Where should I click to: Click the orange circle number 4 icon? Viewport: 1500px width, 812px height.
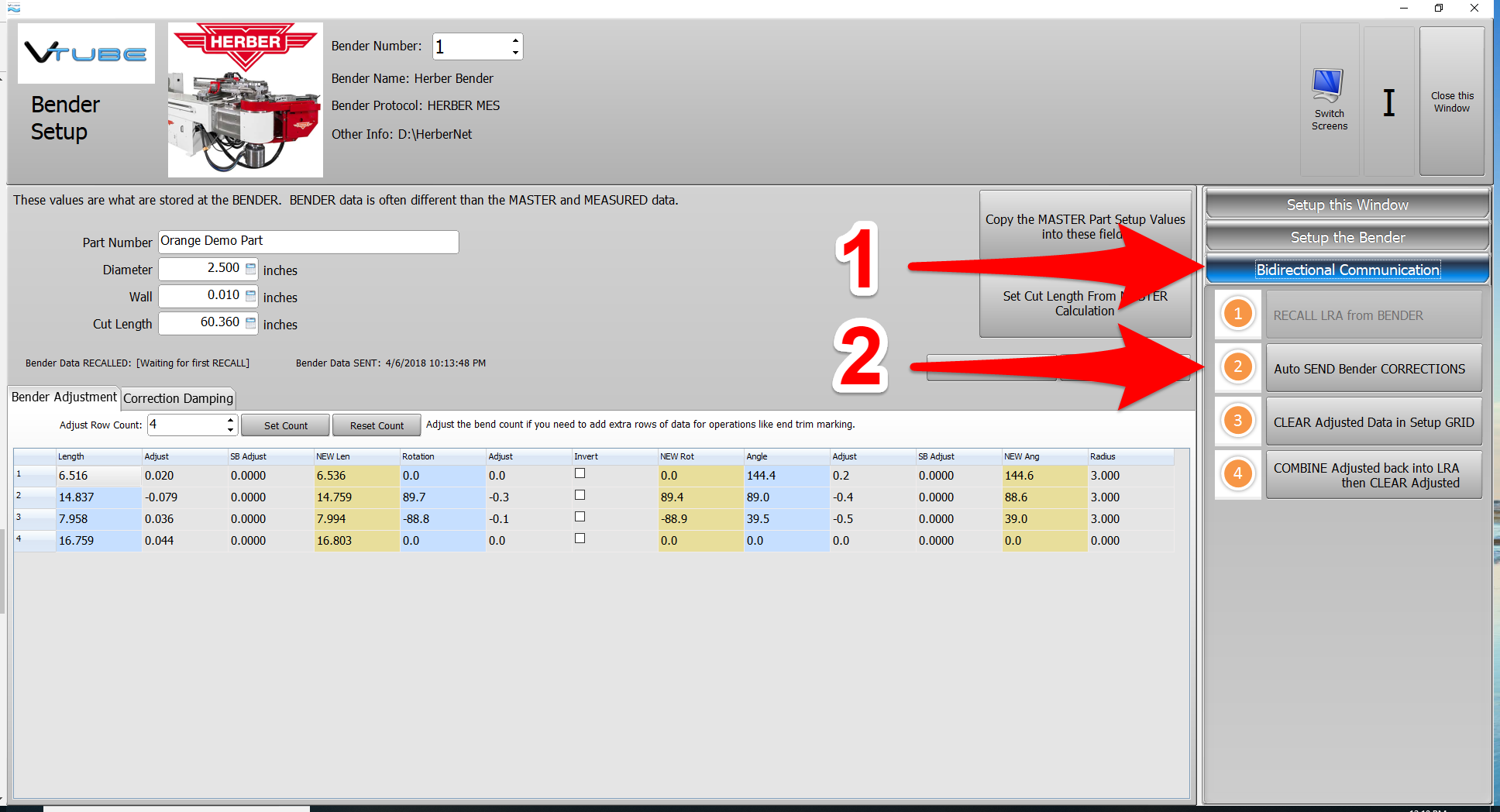1237,474
